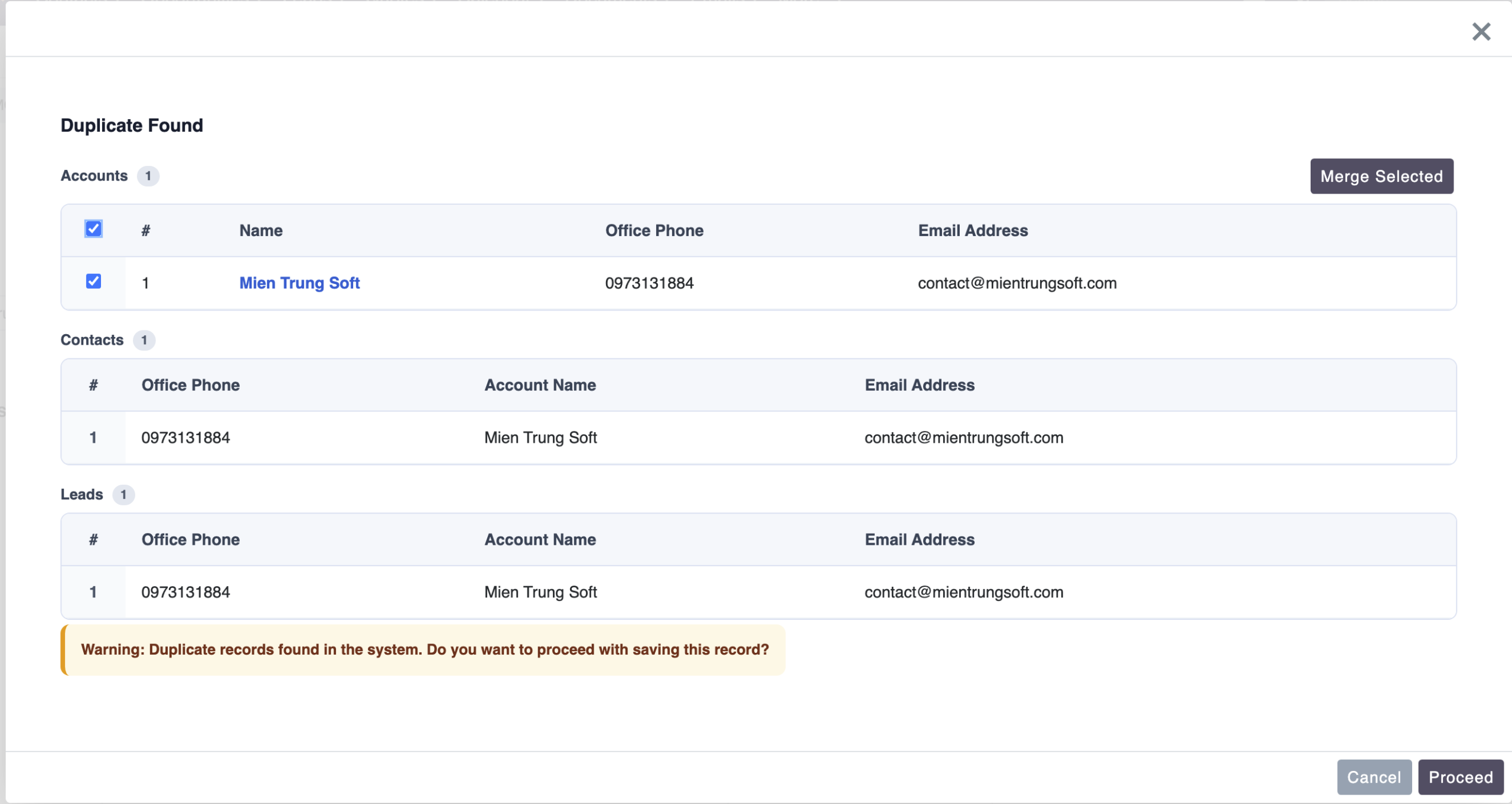
Task: Click row number 1 in the Accounts table
Action: tap(145, 283)
